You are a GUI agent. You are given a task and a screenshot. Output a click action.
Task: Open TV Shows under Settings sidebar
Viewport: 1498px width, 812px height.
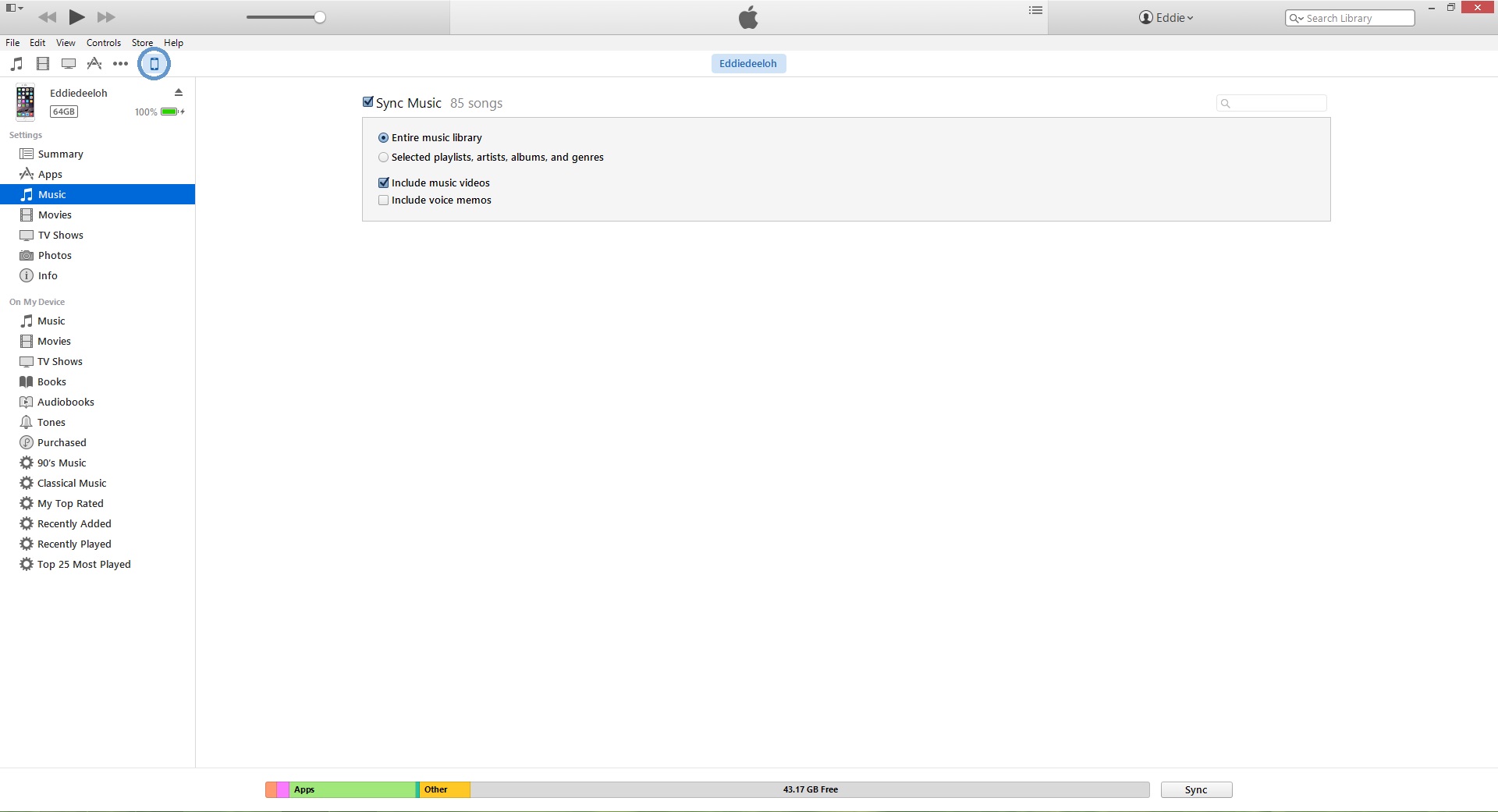click(98, 236)
